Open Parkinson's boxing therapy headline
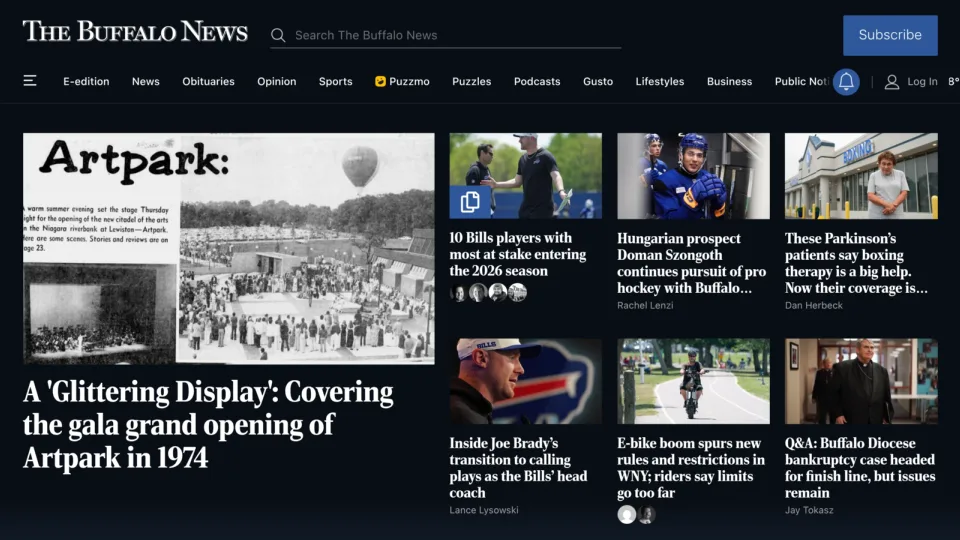The width and height of the screenshot is (960, 540). pos(856,263)
